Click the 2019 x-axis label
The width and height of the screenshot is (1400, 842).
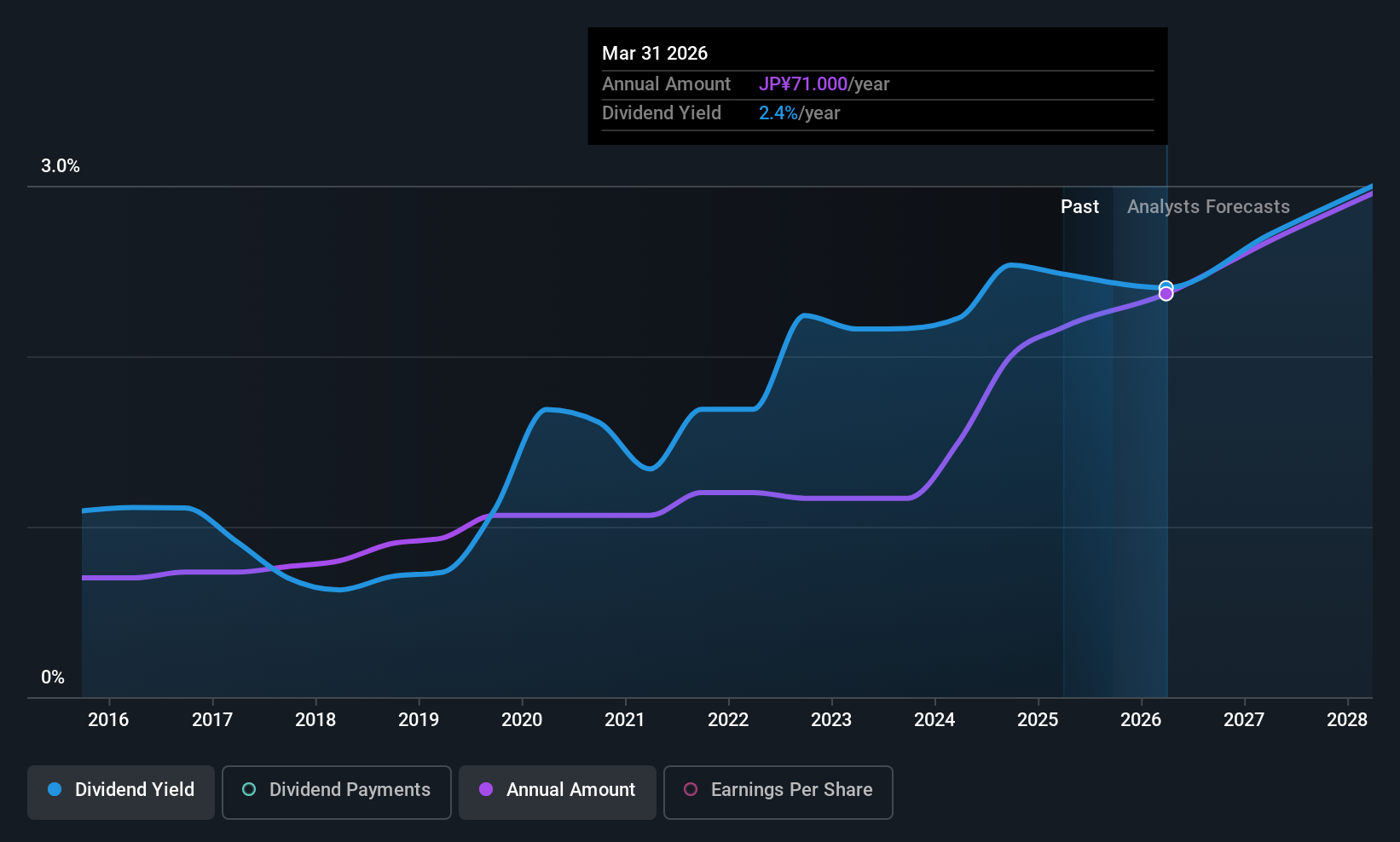(419, 719)
